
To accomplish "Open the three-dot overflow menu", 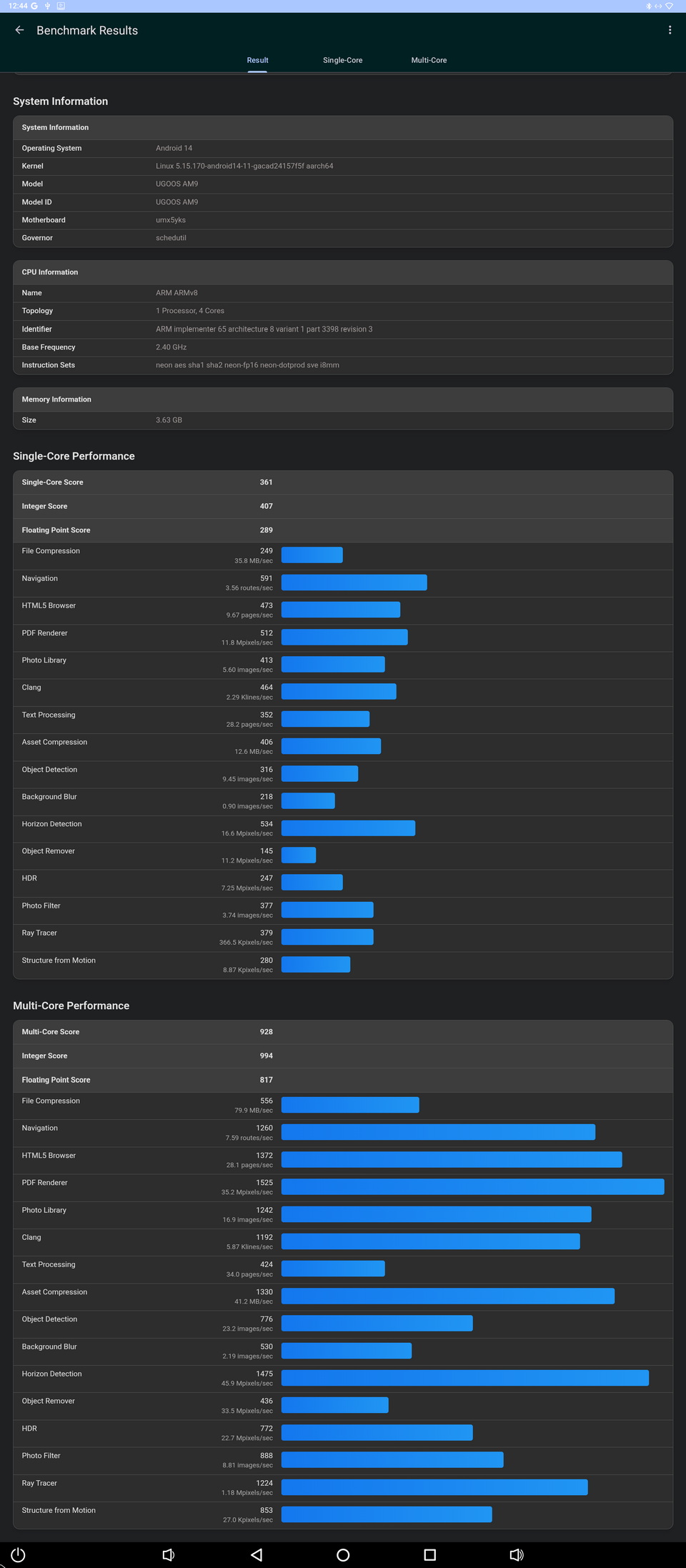I will [x=670, y=30].
